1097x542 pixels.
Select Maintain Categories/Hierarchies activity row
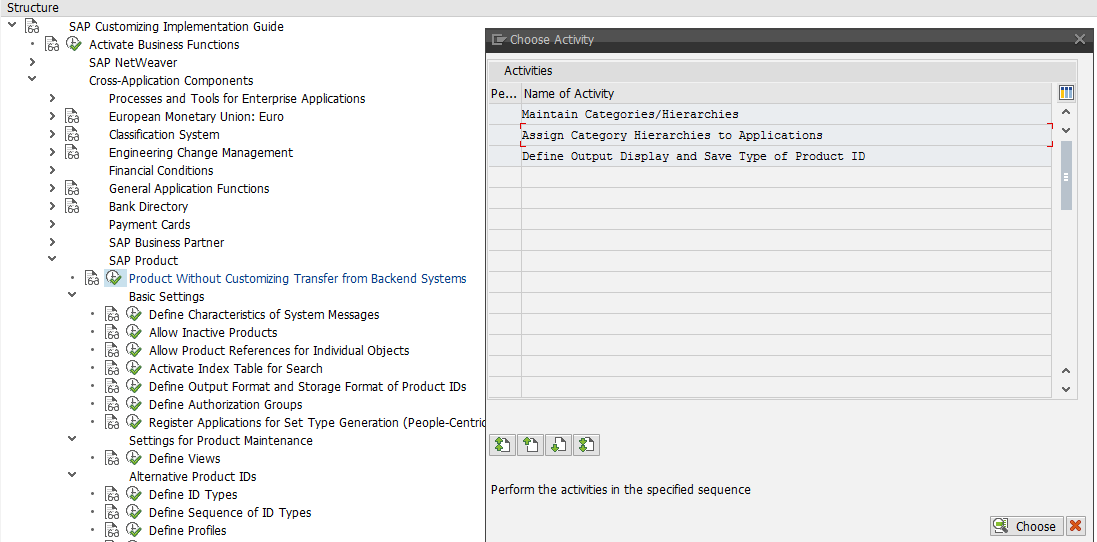630,114
